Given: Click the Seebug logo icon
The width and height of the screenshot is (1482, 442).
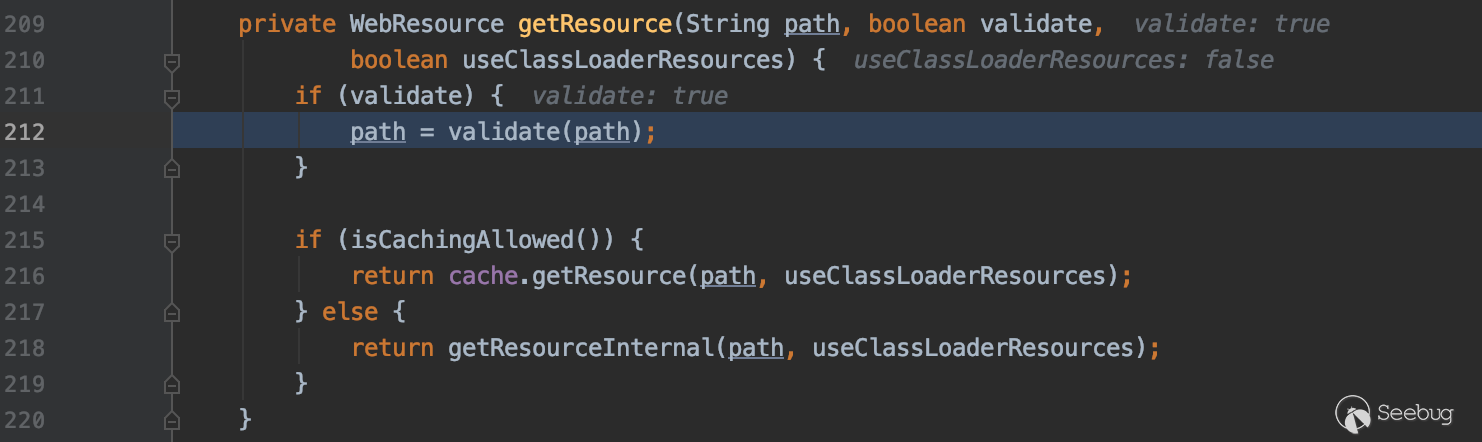Looking at the screenshot, I should (1353, 413).
